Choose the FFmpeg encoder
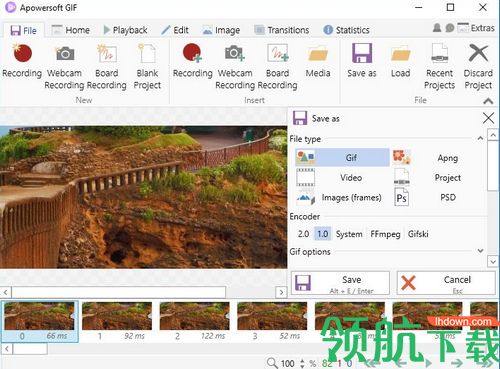500x369 pixels. pyautogui.click(x=385, y=234)
